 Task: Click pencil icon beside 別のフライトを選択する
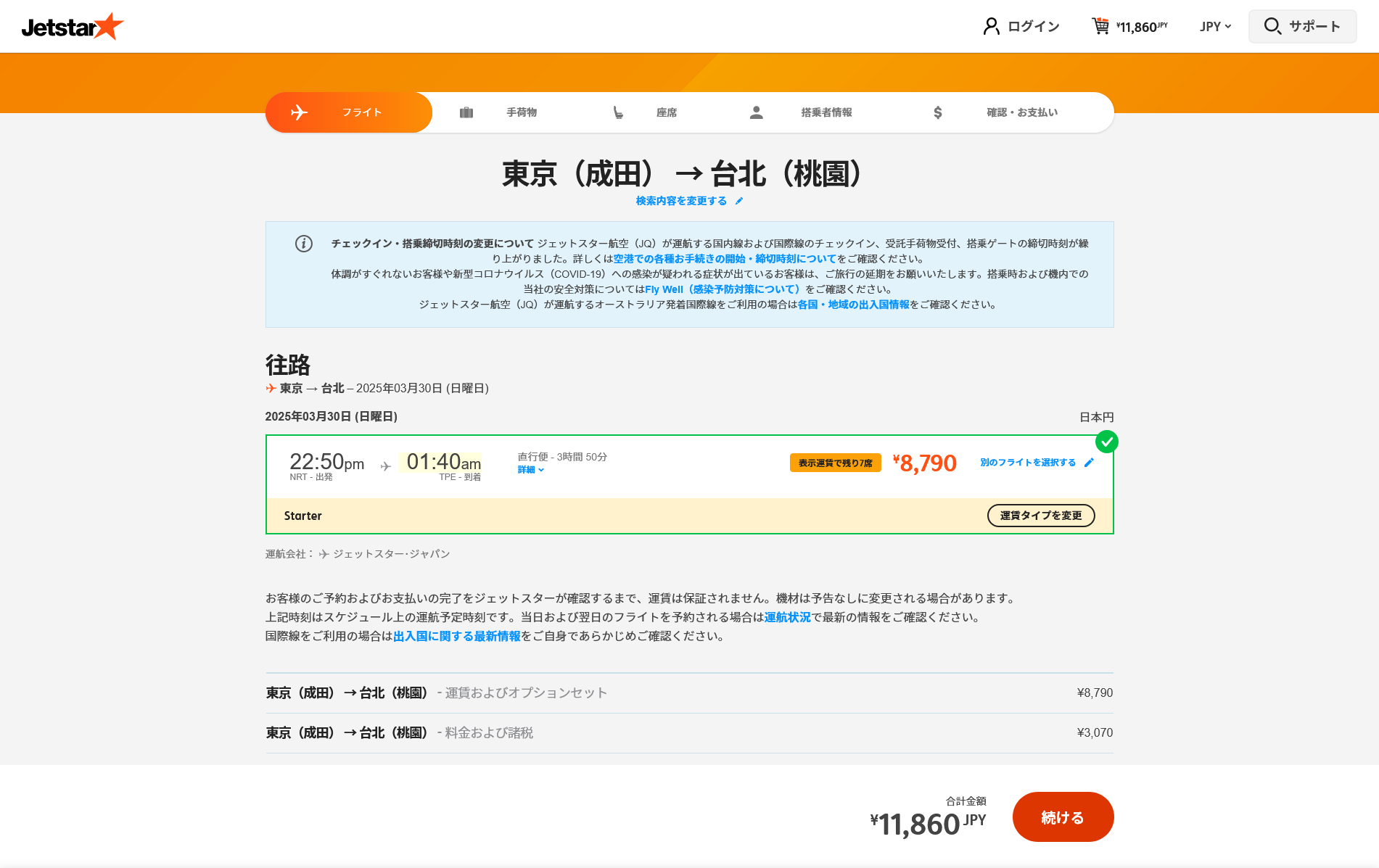click(1089, 463)
